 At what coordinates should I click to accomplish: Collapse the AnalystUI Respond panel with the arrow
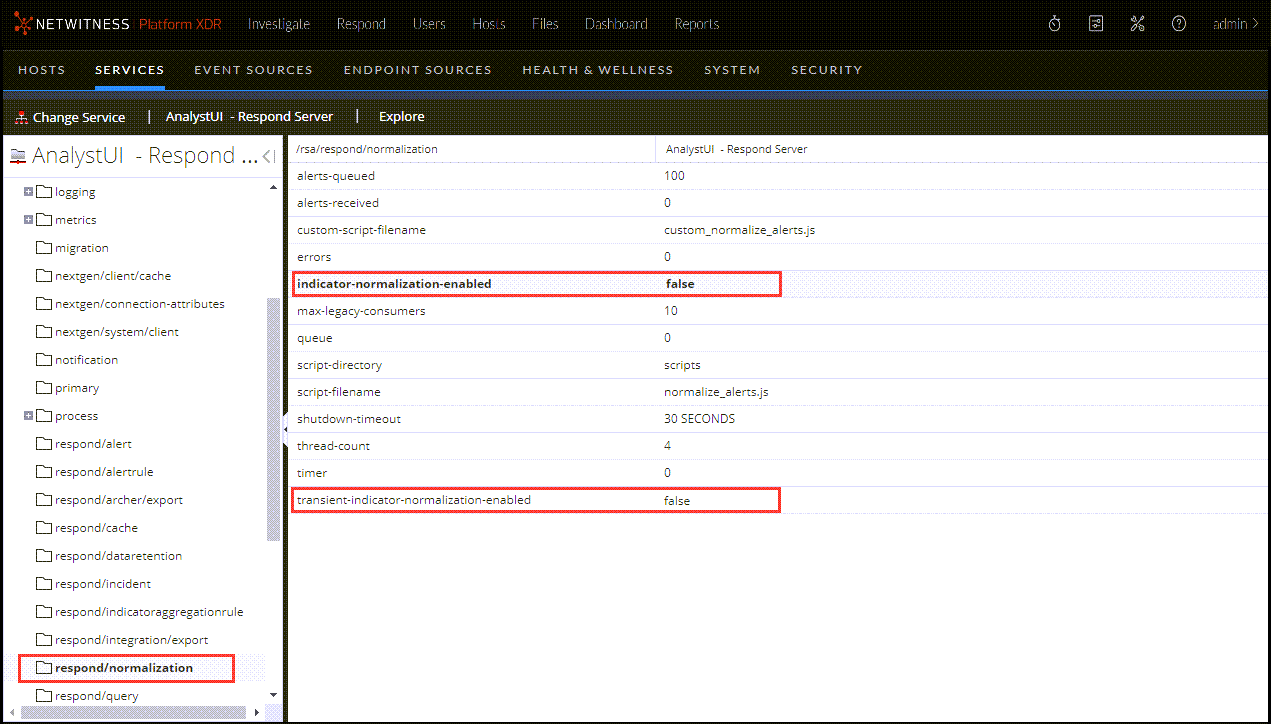(x=265, y=155)
